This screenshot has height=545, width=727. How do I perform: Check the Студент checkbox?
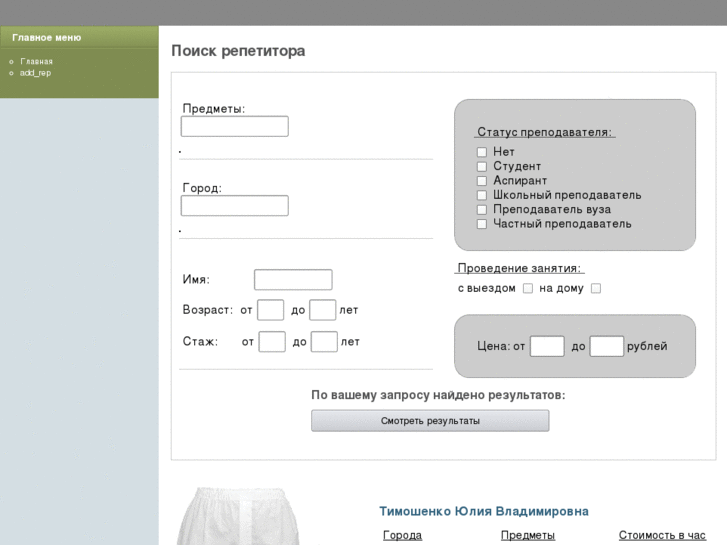click(482, 167)
